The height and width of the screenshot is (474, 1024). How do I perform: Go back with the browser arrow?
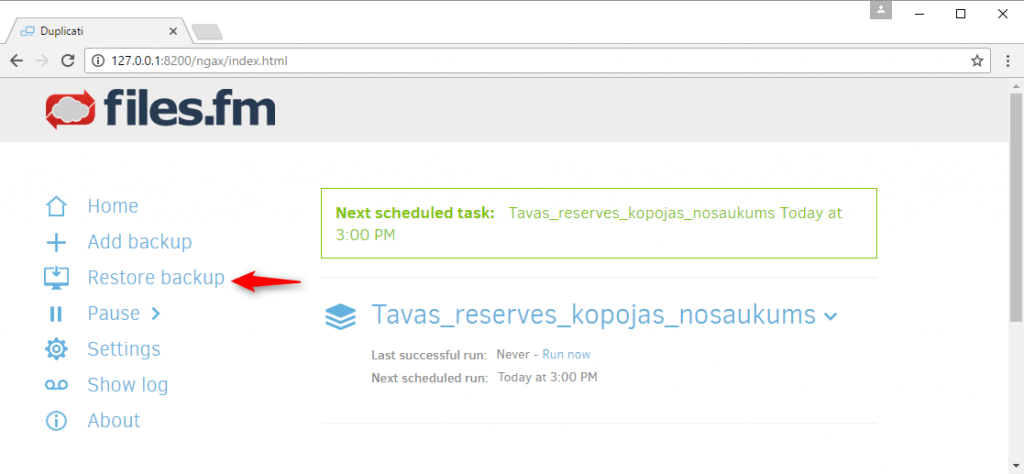coord(17,61)
